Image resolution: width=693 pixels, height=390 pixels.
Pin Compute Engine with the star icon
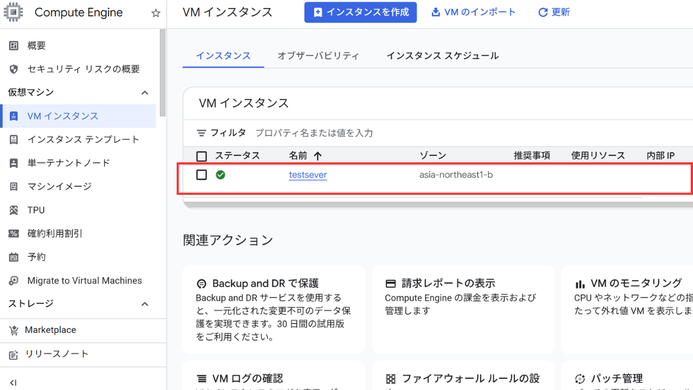pyautogui.click(x=156, y=13)
